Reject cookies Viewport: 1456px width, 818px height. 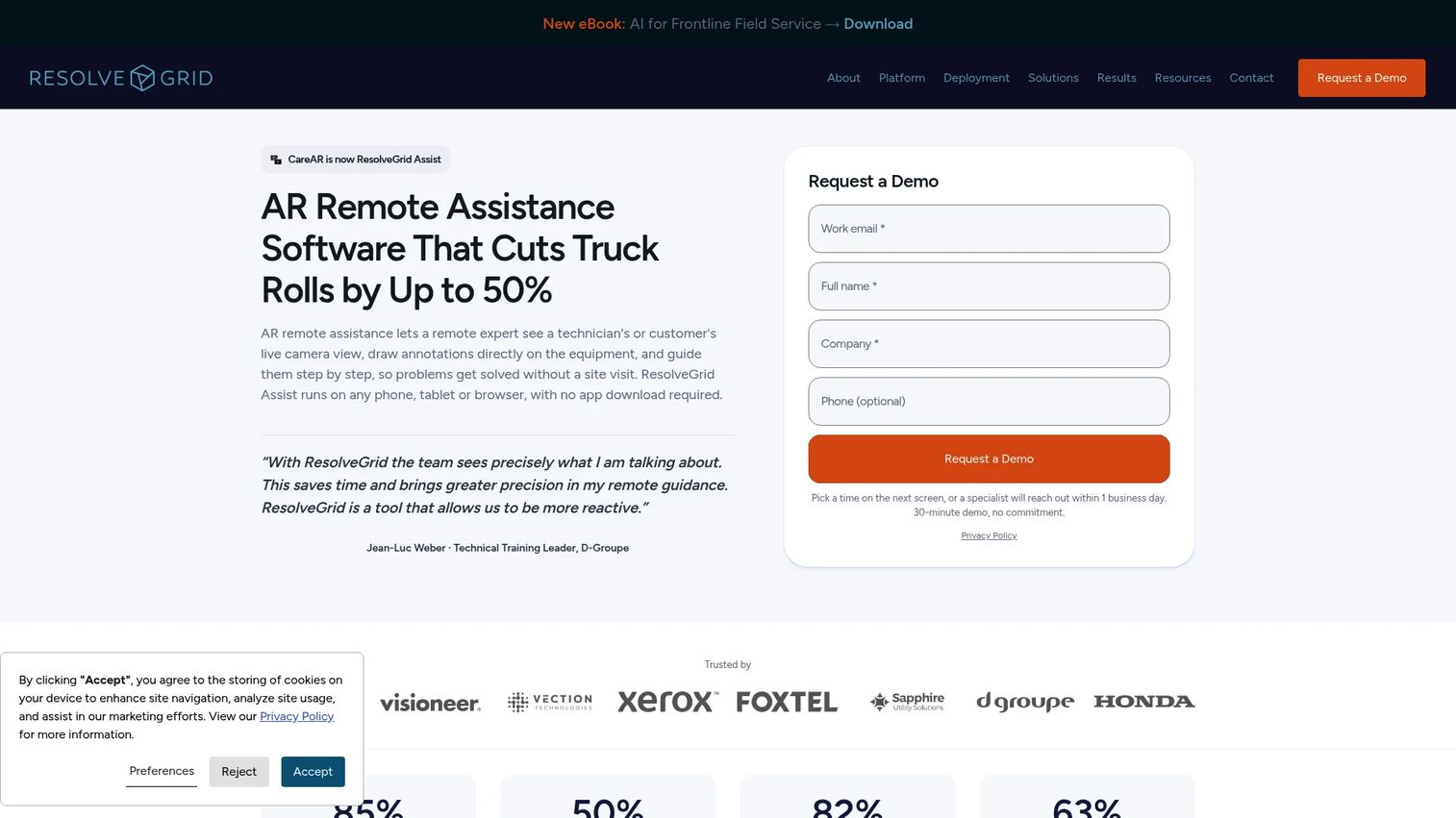pyautogui.click(x=238, y=772)
